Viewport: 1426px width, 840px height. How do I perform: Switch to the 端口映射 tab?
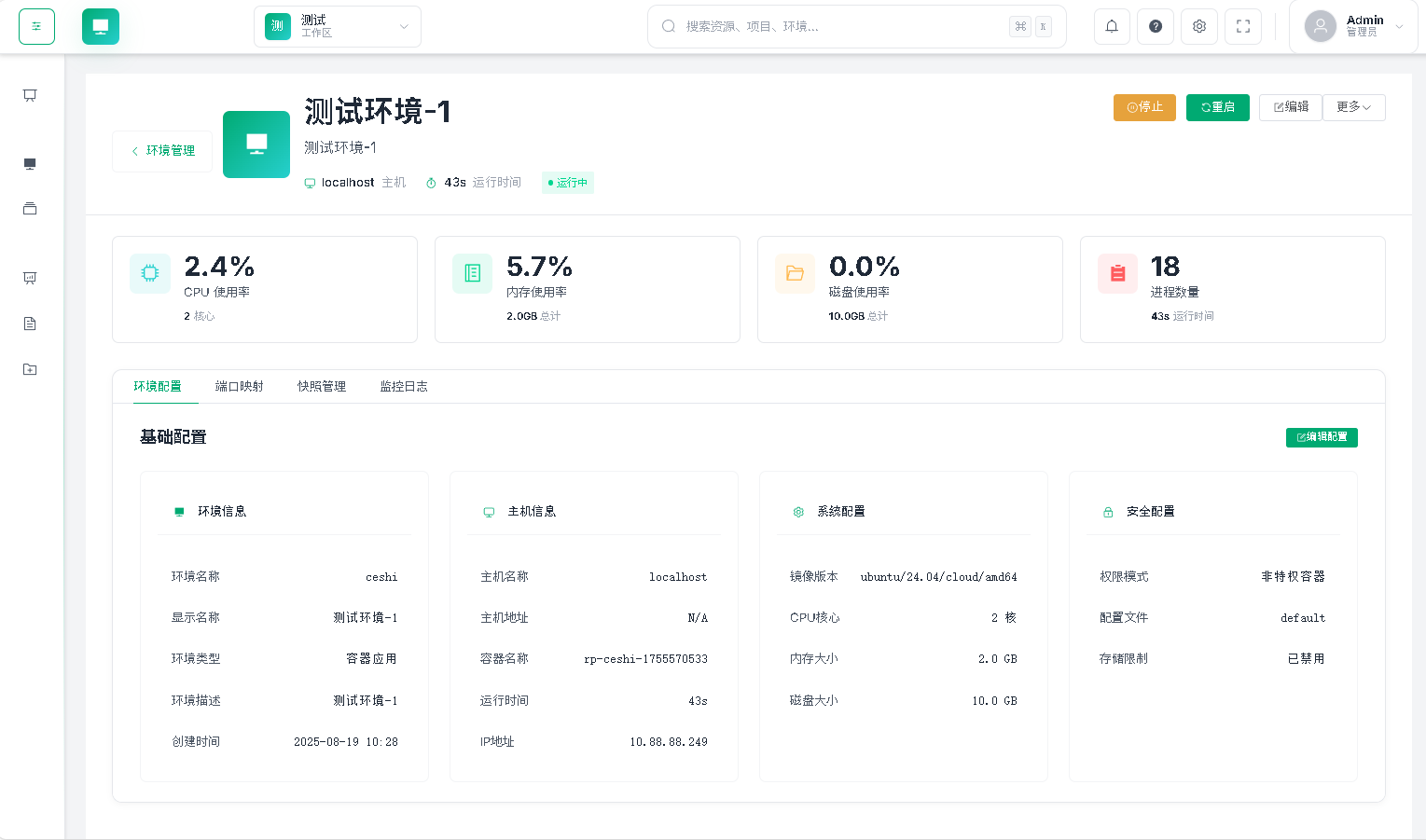(239, 386)
